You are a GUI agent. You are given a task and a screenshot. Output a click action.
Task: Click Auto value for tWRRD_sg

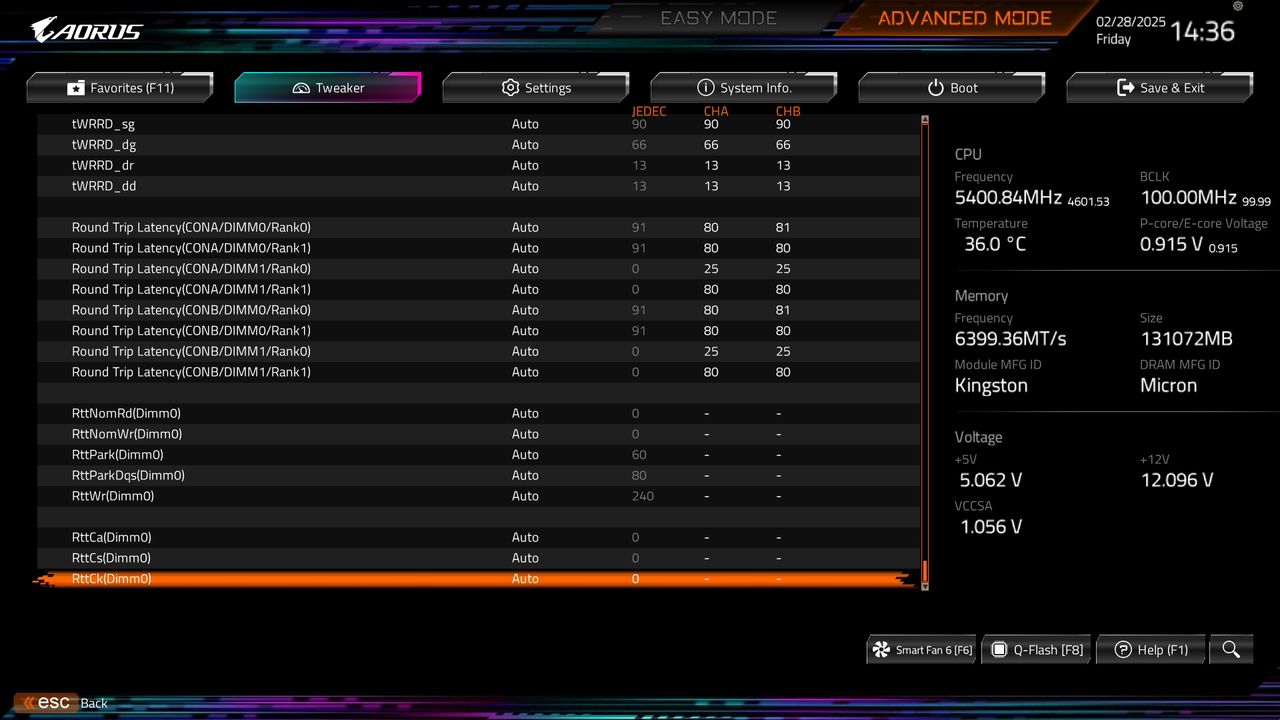525,124
